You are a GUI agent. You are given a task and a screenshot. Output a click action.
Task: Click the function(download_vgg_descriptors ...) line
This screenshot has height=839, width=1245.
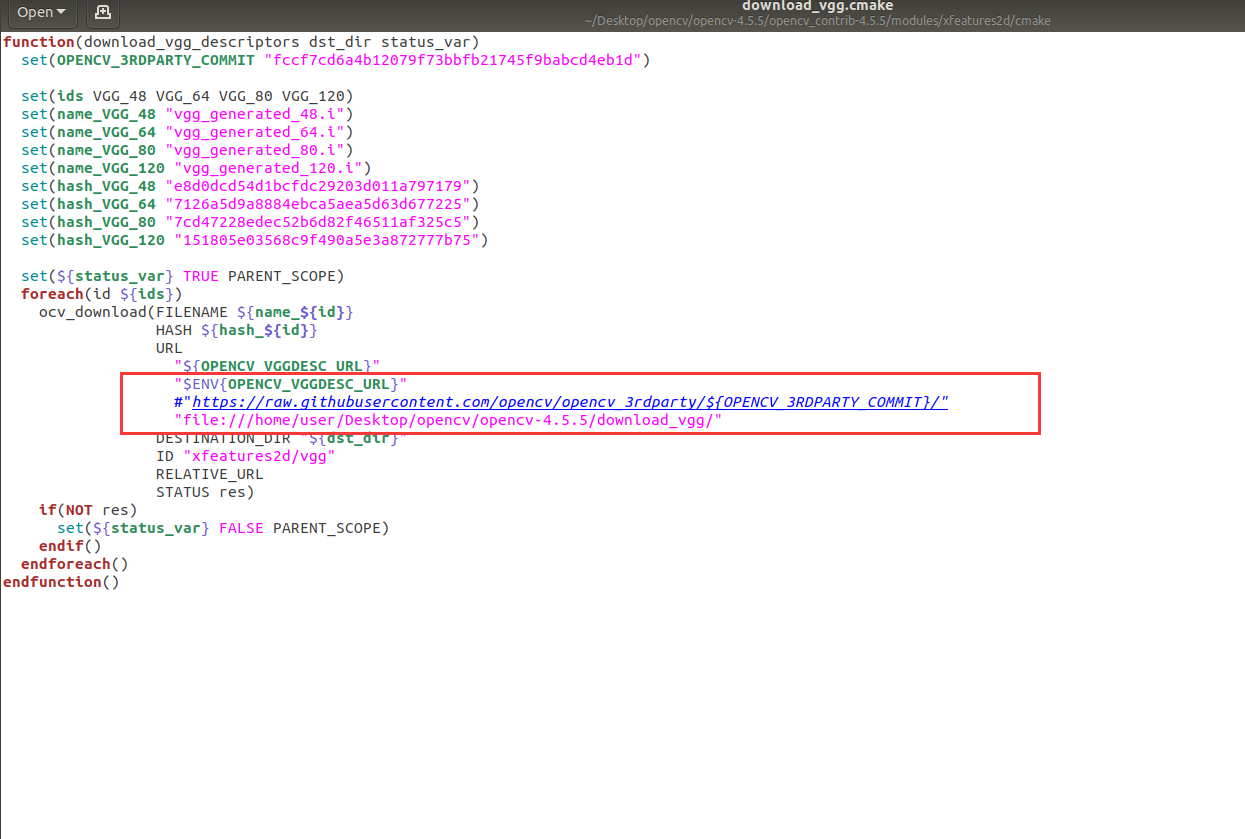pos(241,42)
